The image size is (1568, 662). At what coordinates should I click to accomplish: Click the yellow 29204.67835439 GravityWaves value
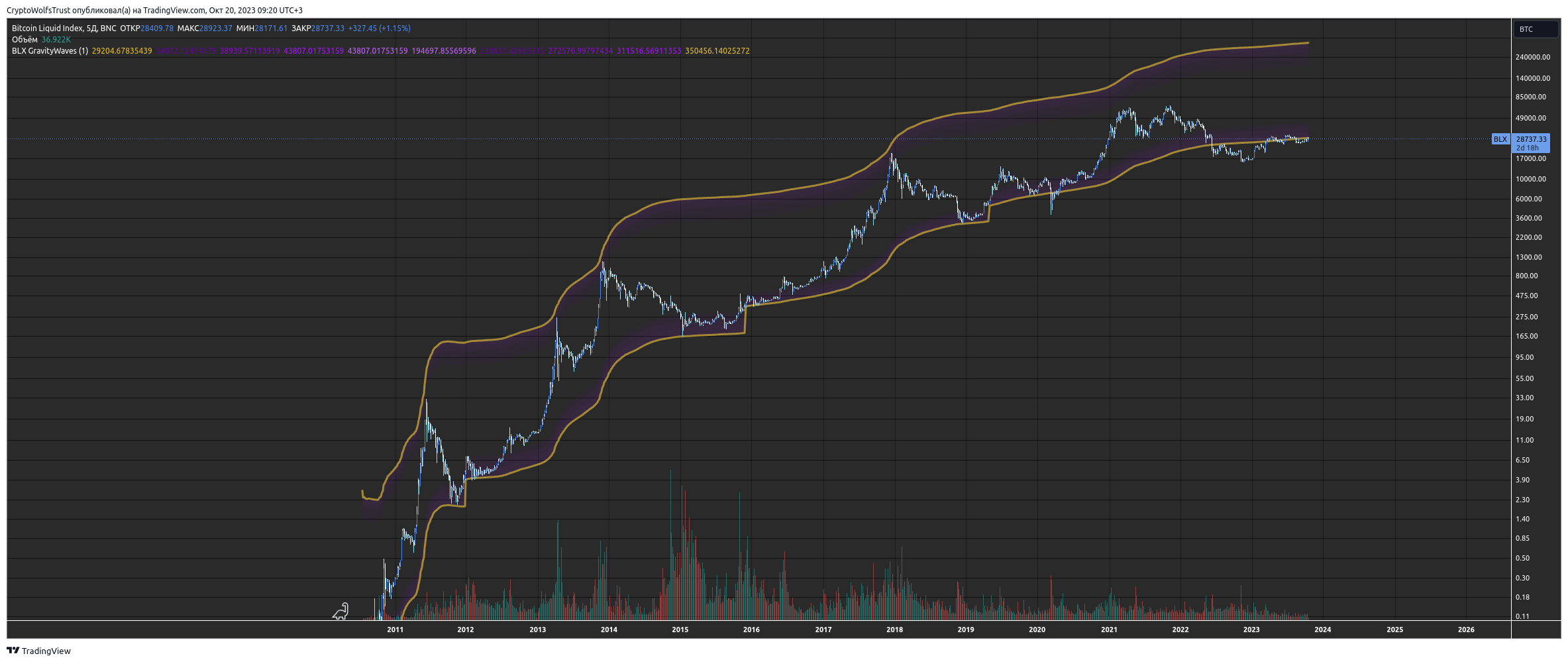[x=122, y=50]
